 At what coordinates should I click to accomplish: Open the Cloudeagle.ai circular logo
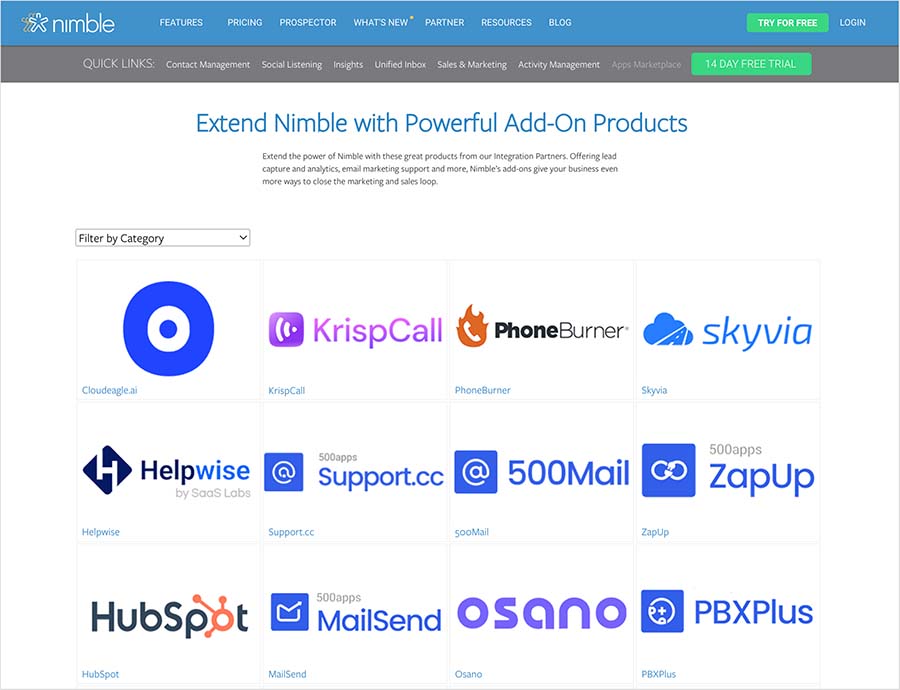[169, 328]
